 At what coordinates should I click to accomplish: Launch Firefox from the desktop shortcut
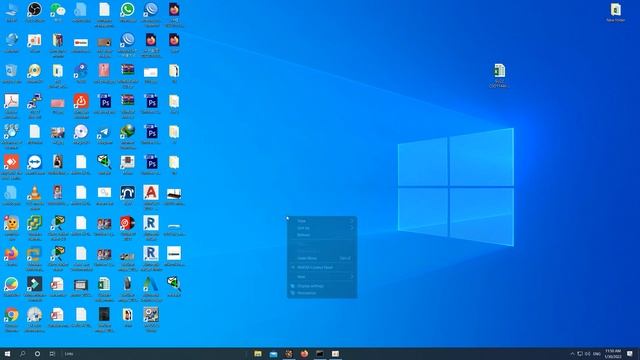(11, 254)
